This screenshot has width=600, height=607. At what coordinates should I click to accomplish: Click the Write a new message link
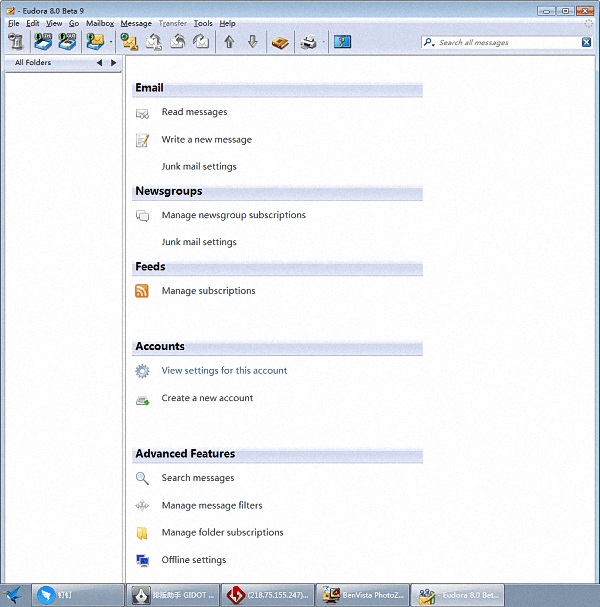pyautogui.click(x=206, y=140)
